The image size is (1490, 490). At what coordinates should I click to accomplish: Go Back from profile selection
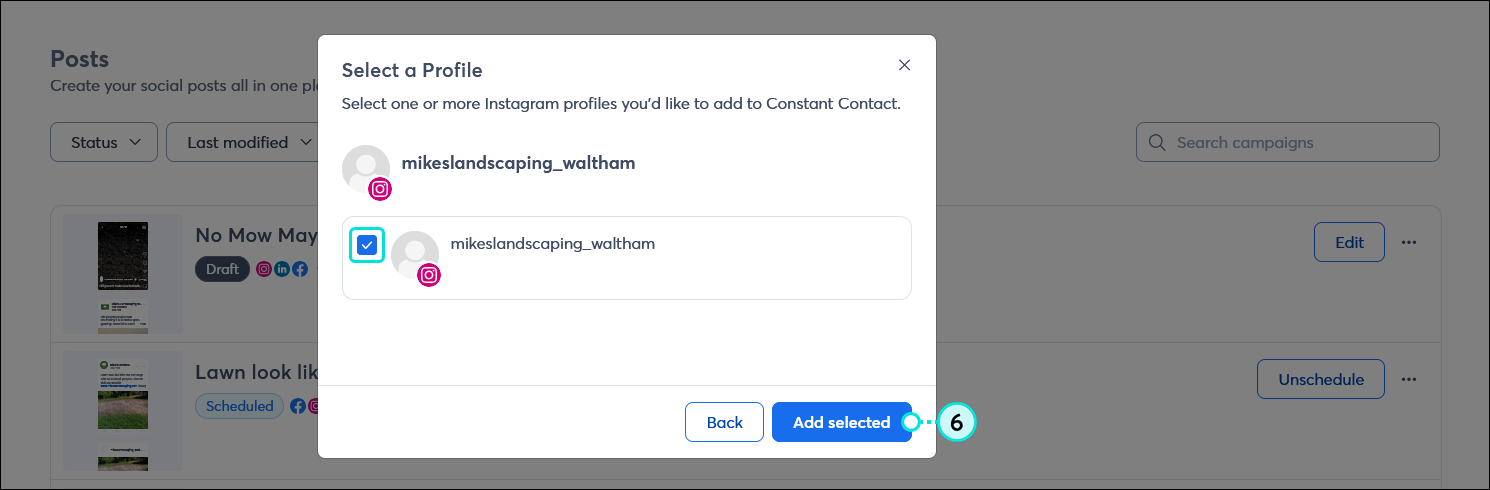(724, 422)
